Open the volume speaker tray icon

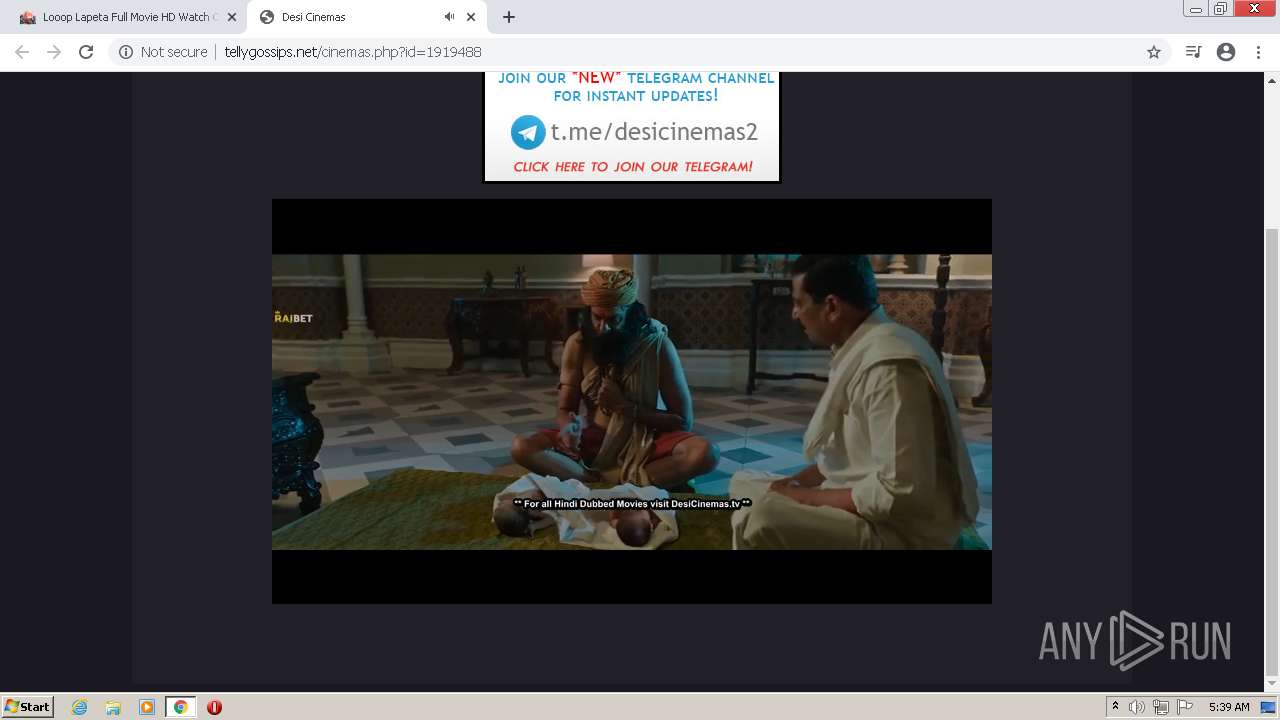1137,707
